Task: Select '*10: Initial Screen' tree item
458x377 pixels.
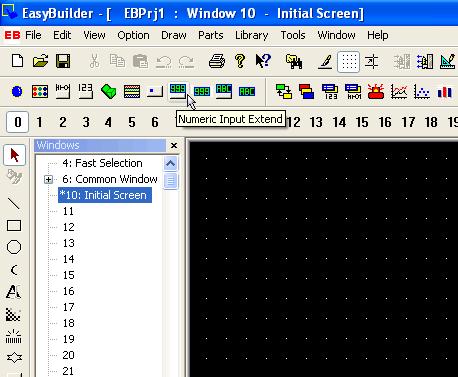Action: (105, 195)
